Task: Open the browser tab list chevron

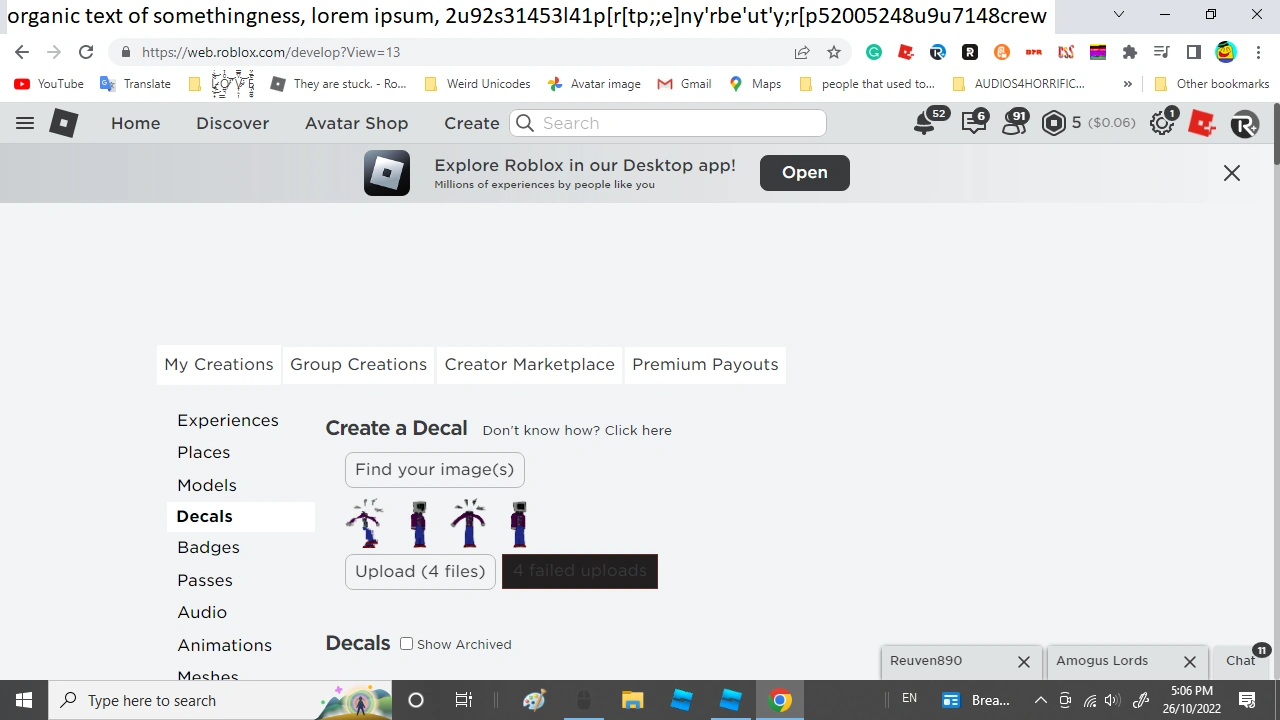Action: (x=1119, y=15)
